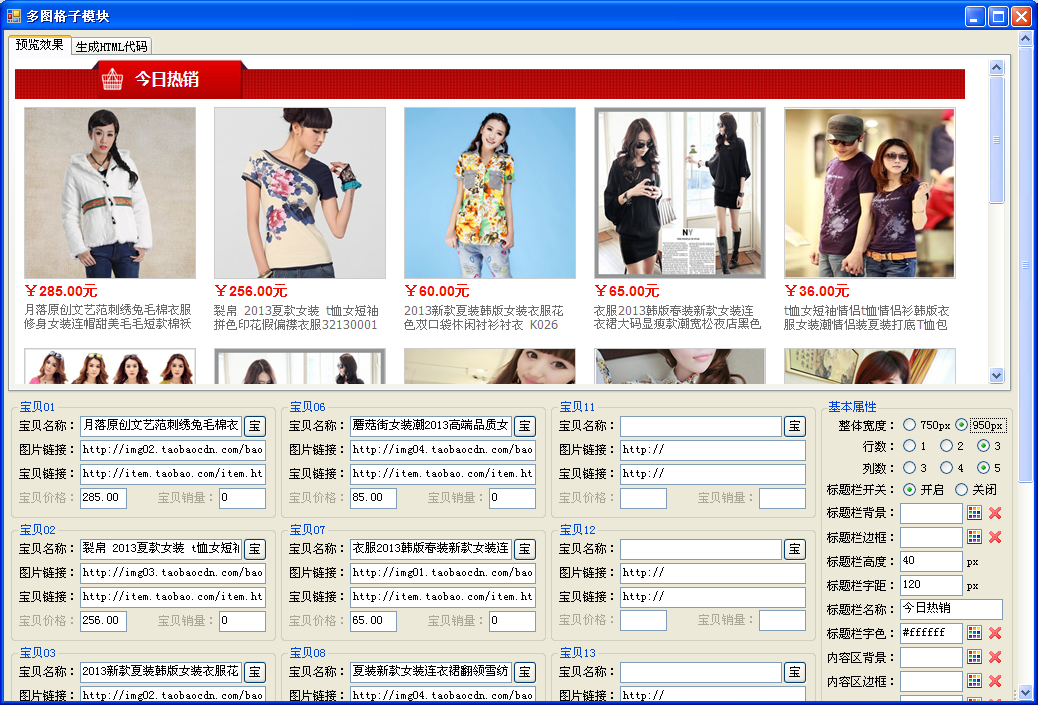Click the 宝 button in 宝贝01 group
1038x705 pixels.
tap(255, 427)
